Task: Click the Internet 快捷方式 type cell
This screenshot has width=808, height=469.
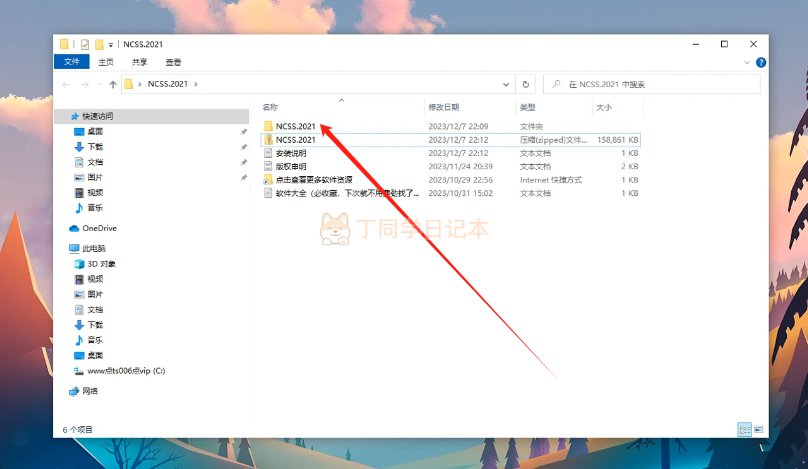Action: [550, 180]
